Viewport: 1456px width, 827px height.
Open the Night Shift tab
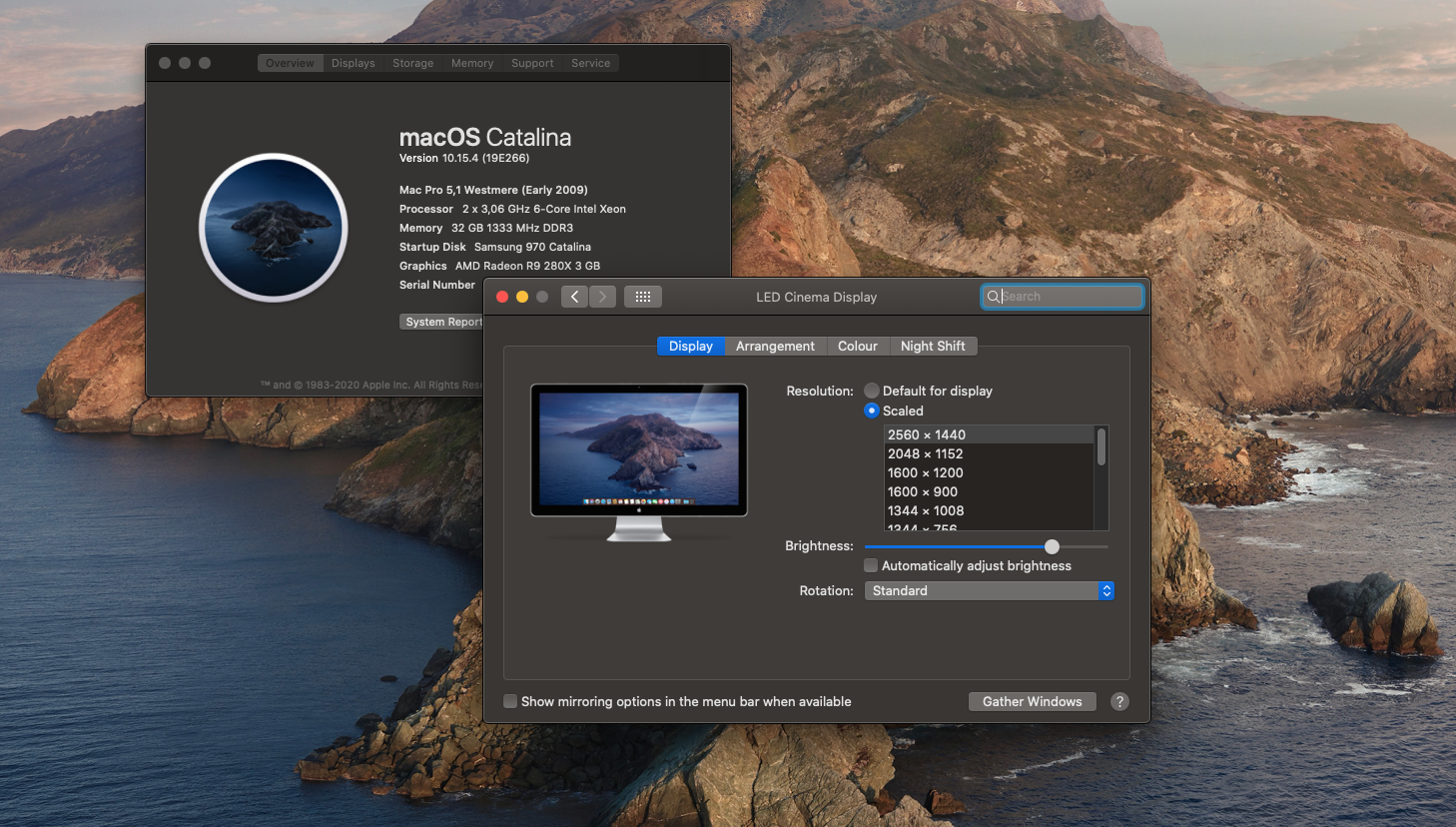[933, 346]
